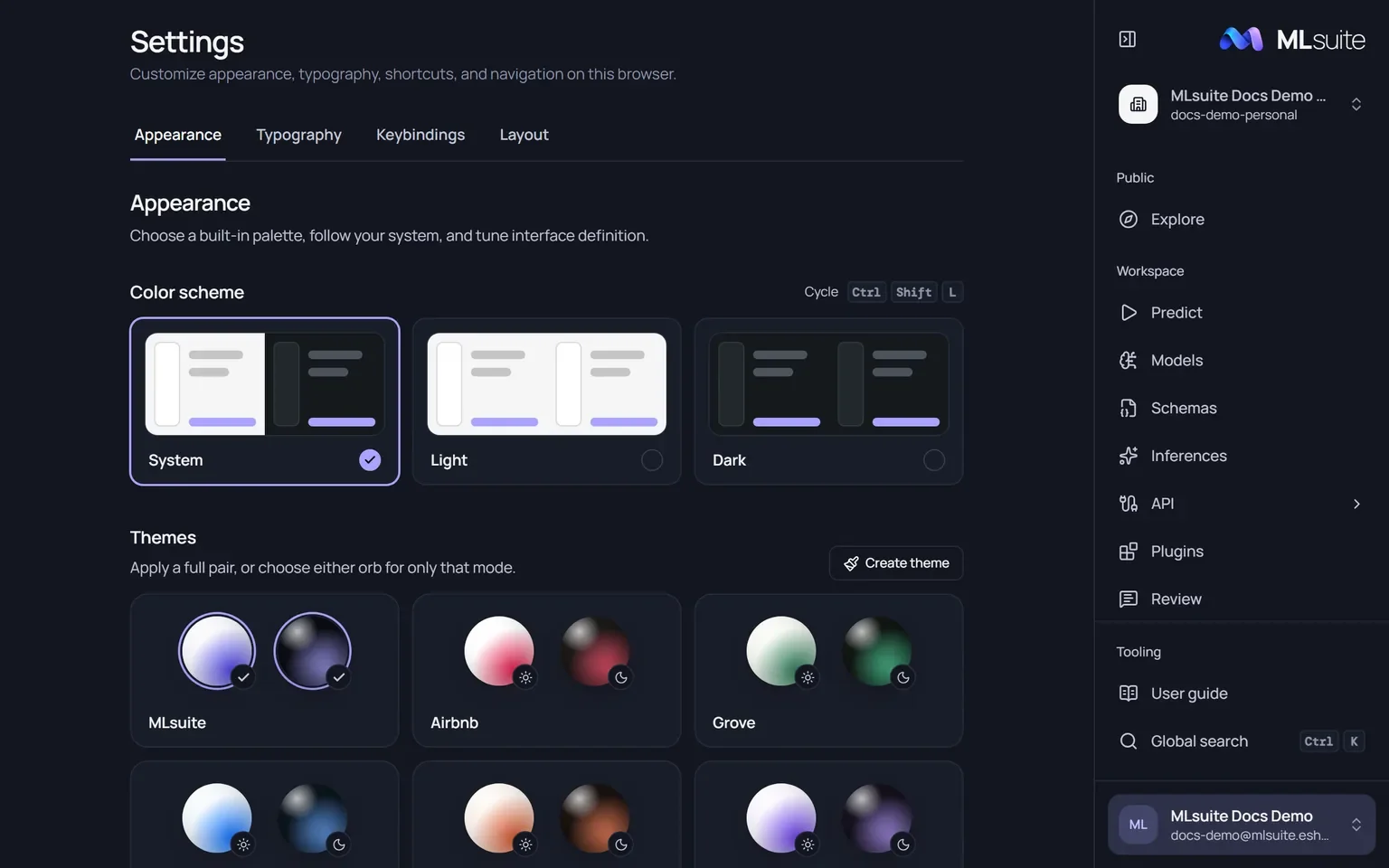The height and width of the screenshot is (868, 1389).
Task: Select the System color scheme radio
Action: tap(370, 460)
